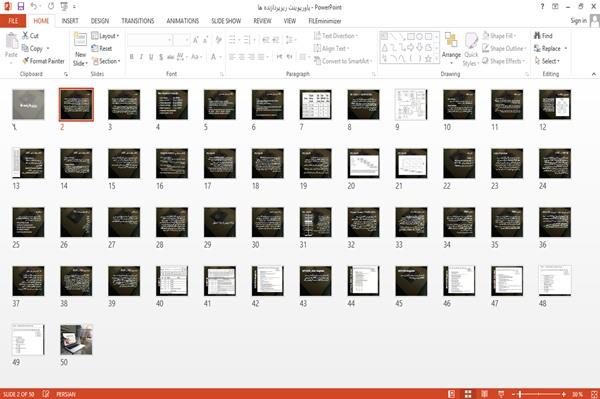Redo the last action in the title bar
Screen dimensions: 600x399
pyautogui.click(x=51, y=7)
